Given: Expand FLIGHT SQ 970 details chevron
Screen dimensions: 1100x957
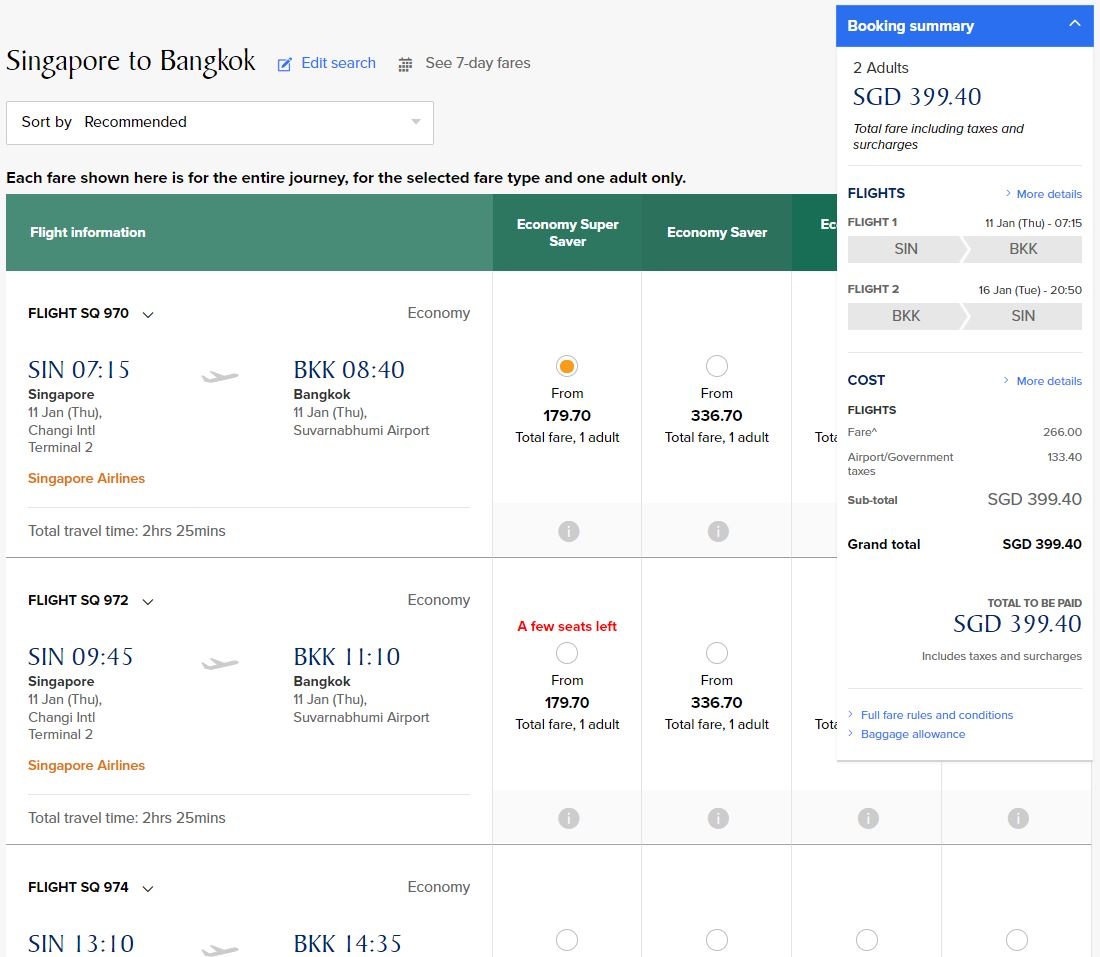Looking at the screenshot, I should point(147,314).
